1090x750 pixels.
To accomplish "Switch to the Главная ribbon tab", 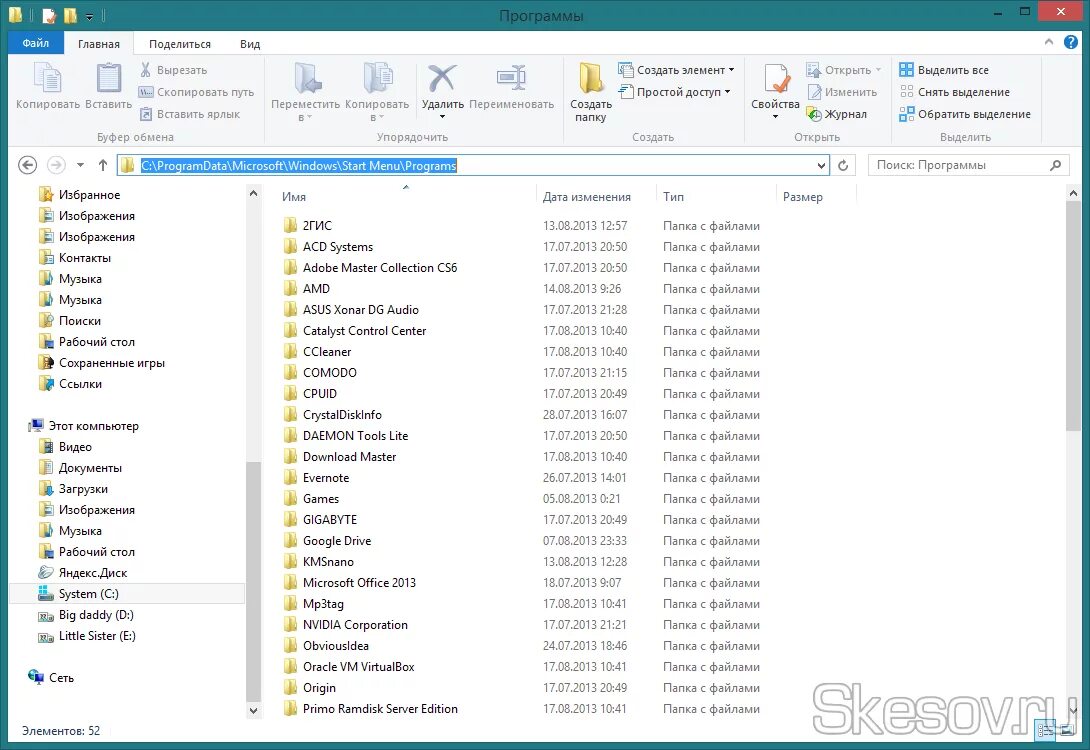I will tap(99, 44).
